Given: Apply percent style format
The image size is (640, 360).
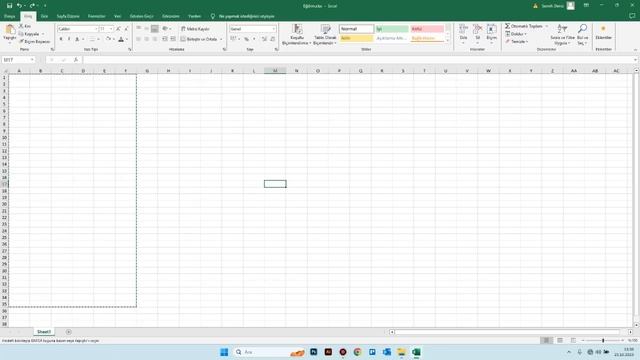Looking at the screenshot, I should tap(247, 39).
